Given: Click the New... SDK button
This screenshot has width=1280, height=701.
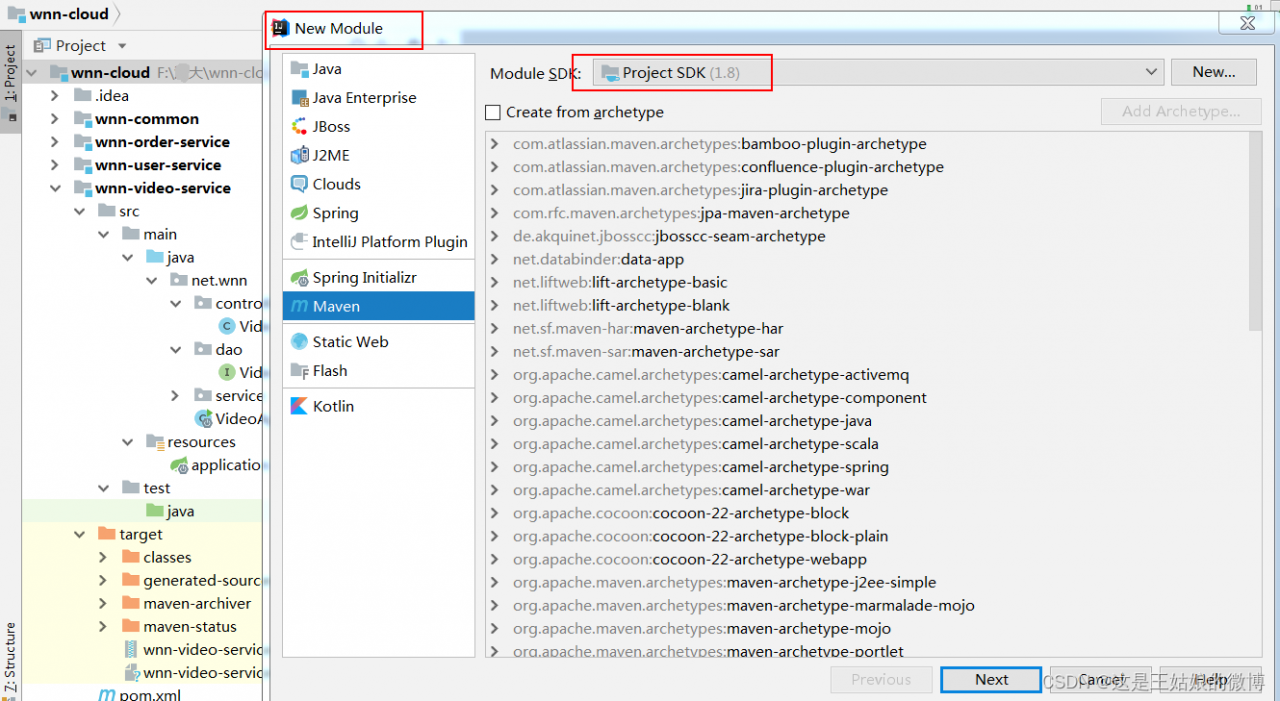Looking at the screenshot, I should tap(1213, 72).
